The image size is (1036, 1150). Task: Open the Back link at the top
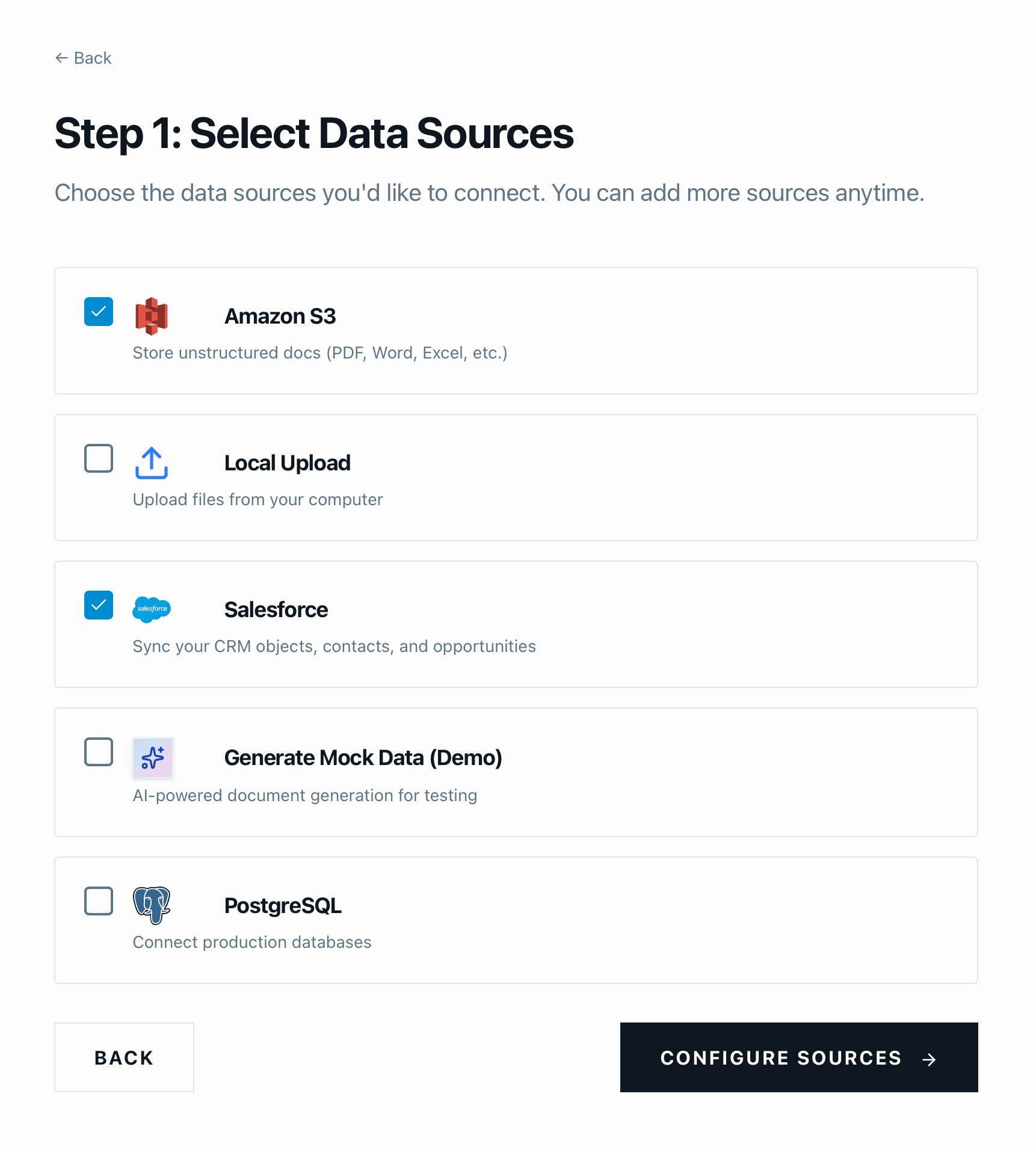[83, 57]
